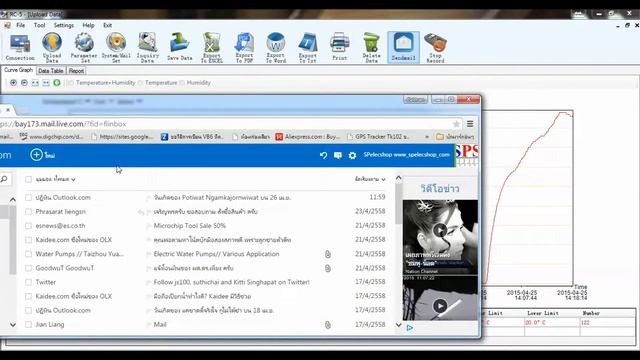Click the AdChoices triangle icon

pyautogui.click(x=409, y=328)
